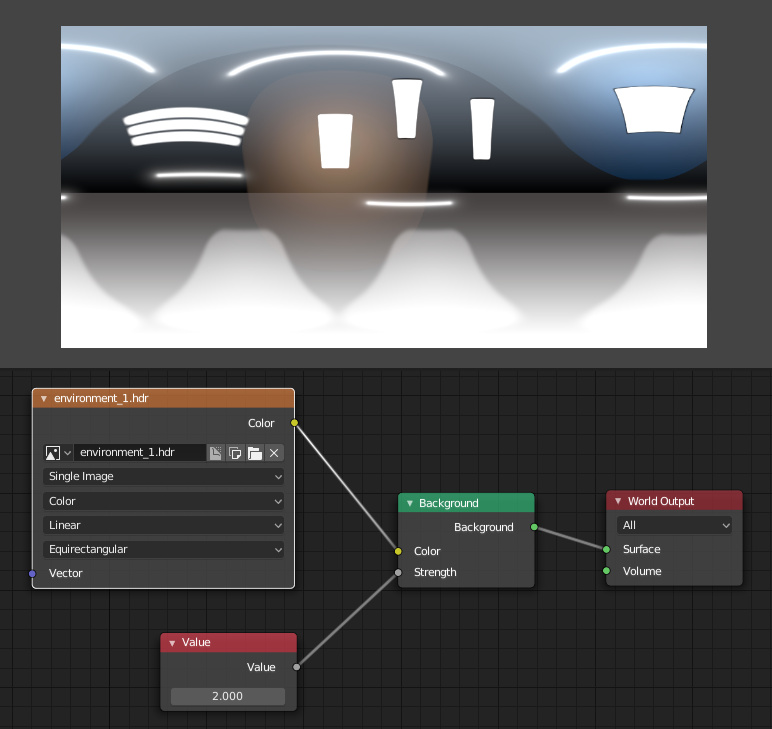
Task: Click the Background node Strength input socket
Action: (398, 572)
